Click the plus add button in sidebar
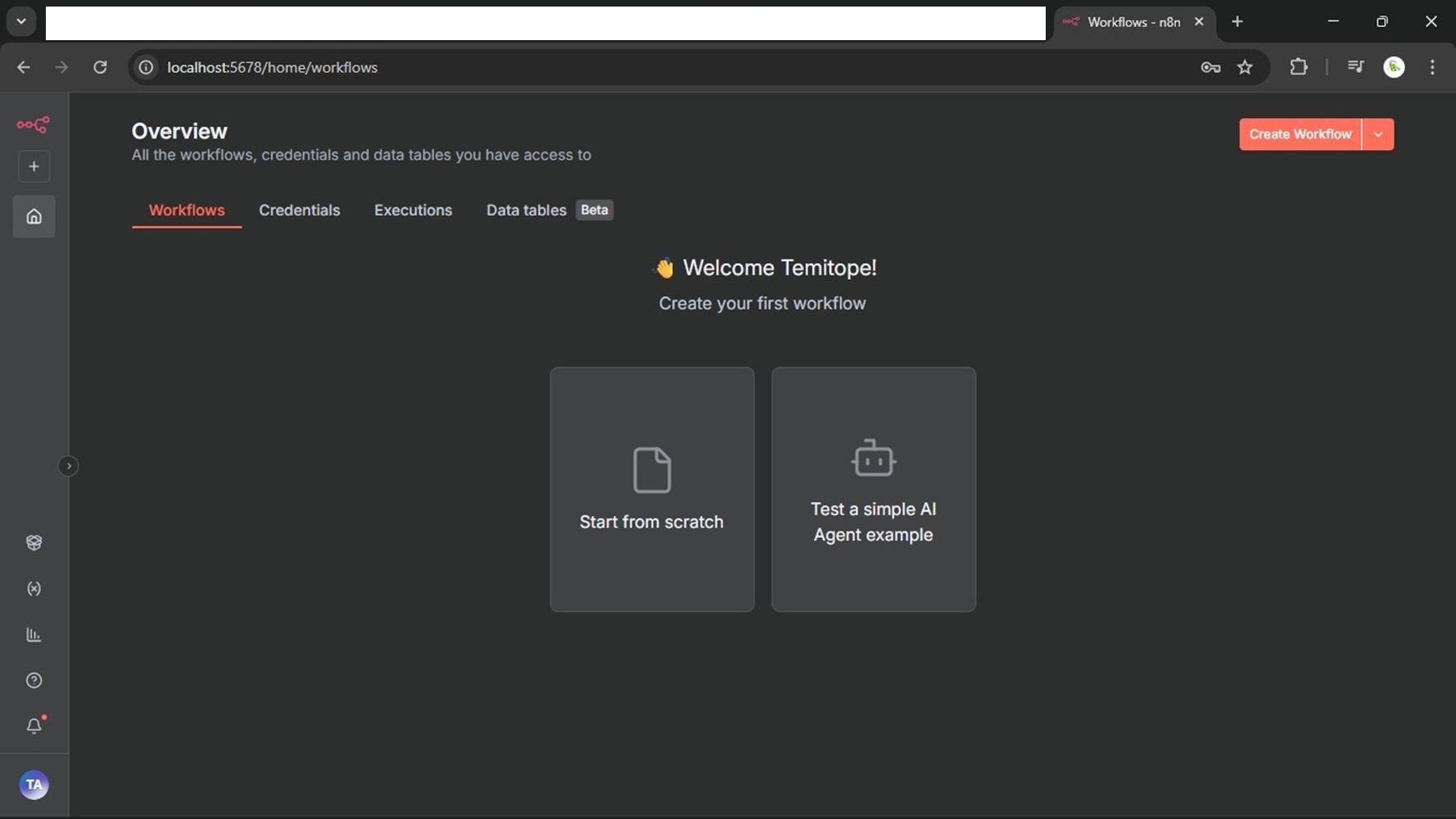Screen dimensions: 1456x819 coord(34,166)
